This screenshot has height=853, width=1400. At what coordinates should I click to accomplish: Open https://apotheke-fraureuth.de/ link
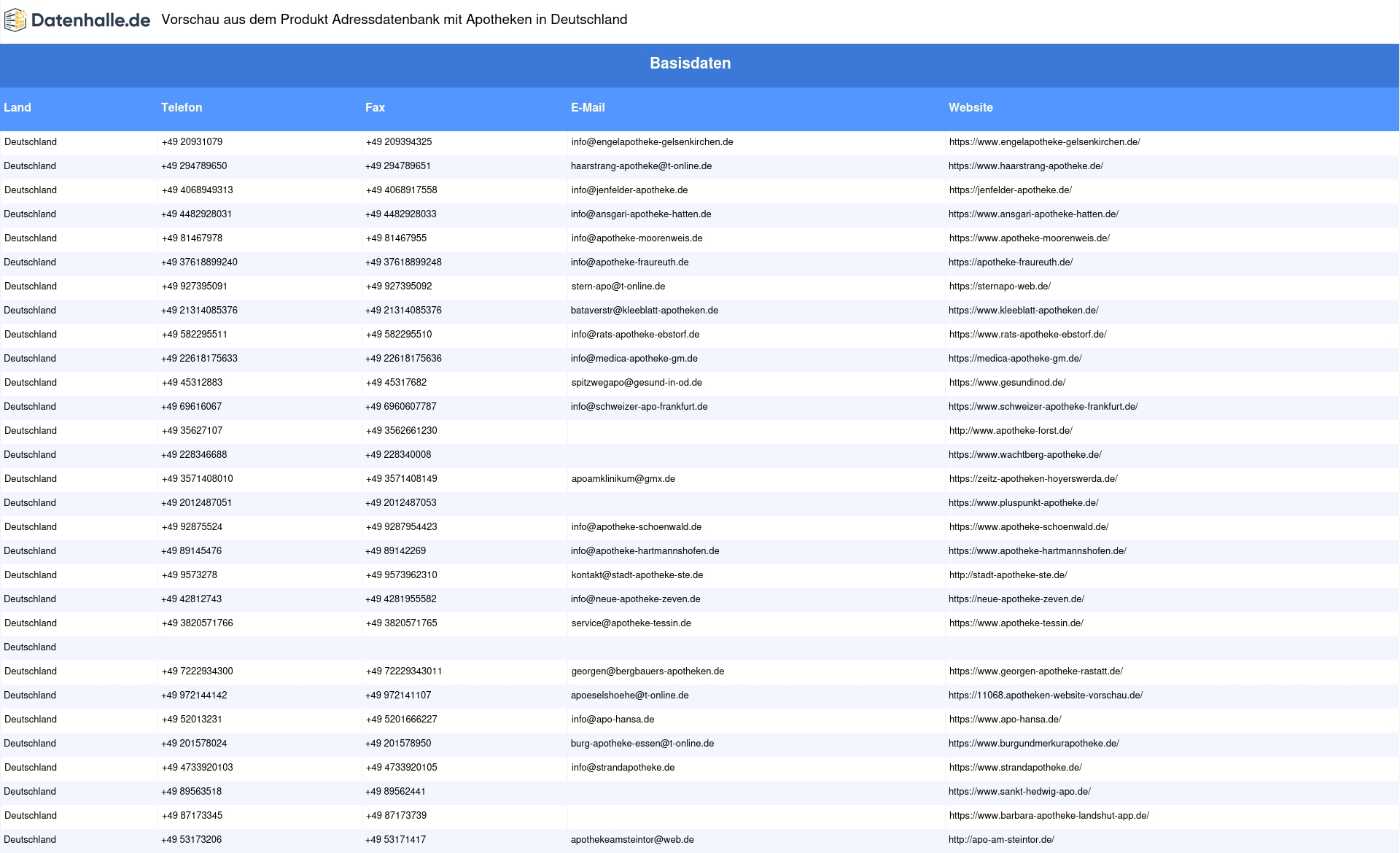pyautogui.click(x=1011, y=262)
